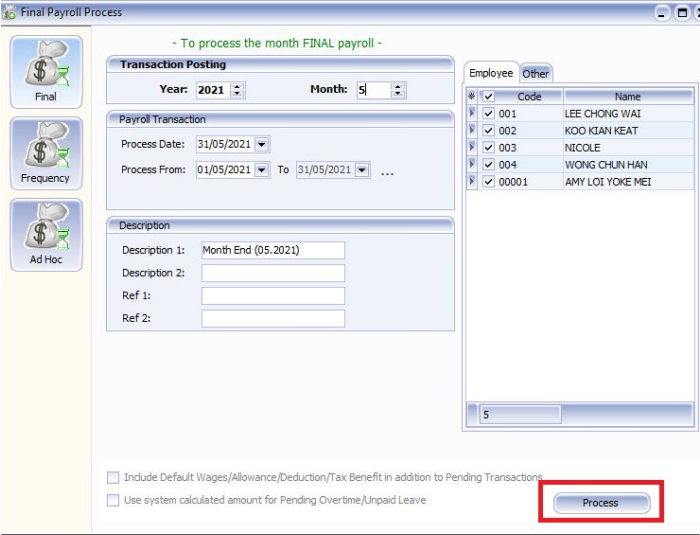Screen dimensions: 700x535
Task: Open the Process To date dropdown
Action: click(x=361, y=170)
